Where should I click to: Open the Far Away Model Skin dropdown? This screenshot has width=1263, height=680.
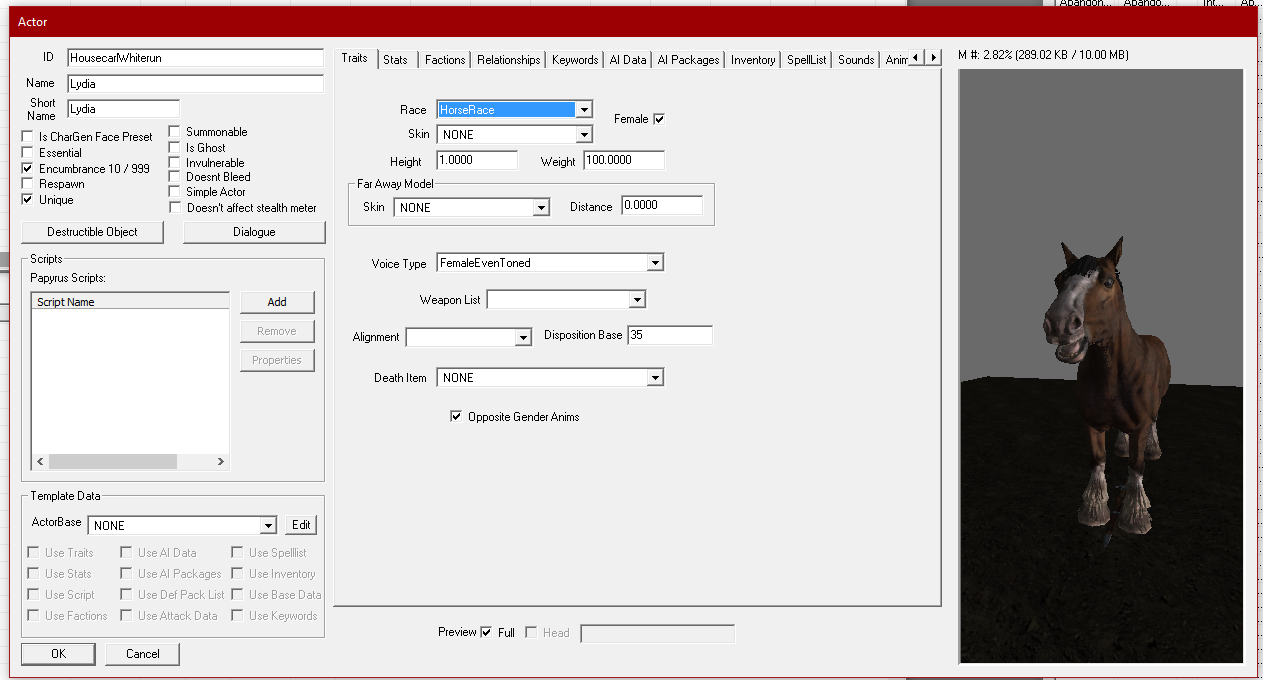click(x=541, y=207)
